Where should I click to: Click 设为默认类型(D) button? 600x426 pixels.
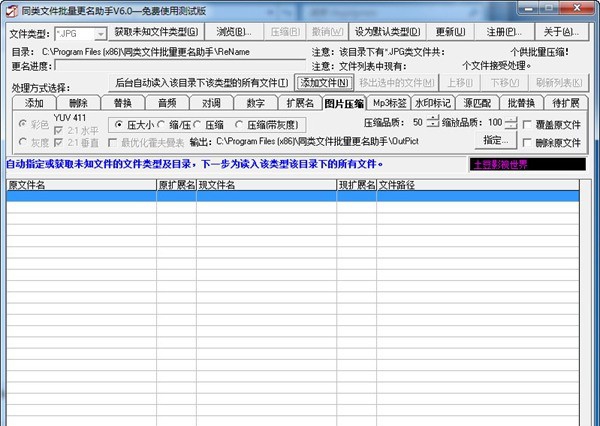point(387,32)
